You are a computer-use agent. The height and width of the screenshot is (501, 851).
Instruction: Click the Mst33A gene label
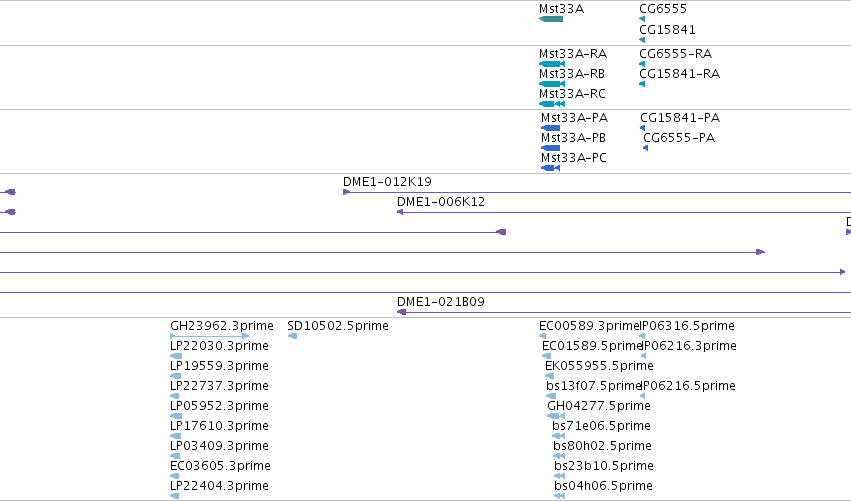(561, 9)
